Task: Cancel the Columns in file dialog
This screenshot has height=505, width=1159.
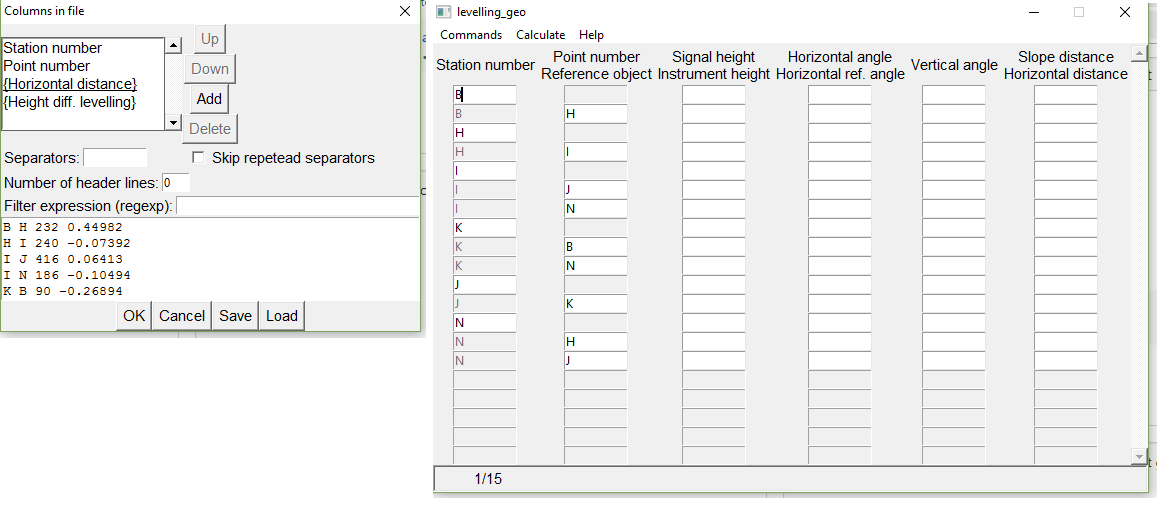Action: (x=182, y=316)
